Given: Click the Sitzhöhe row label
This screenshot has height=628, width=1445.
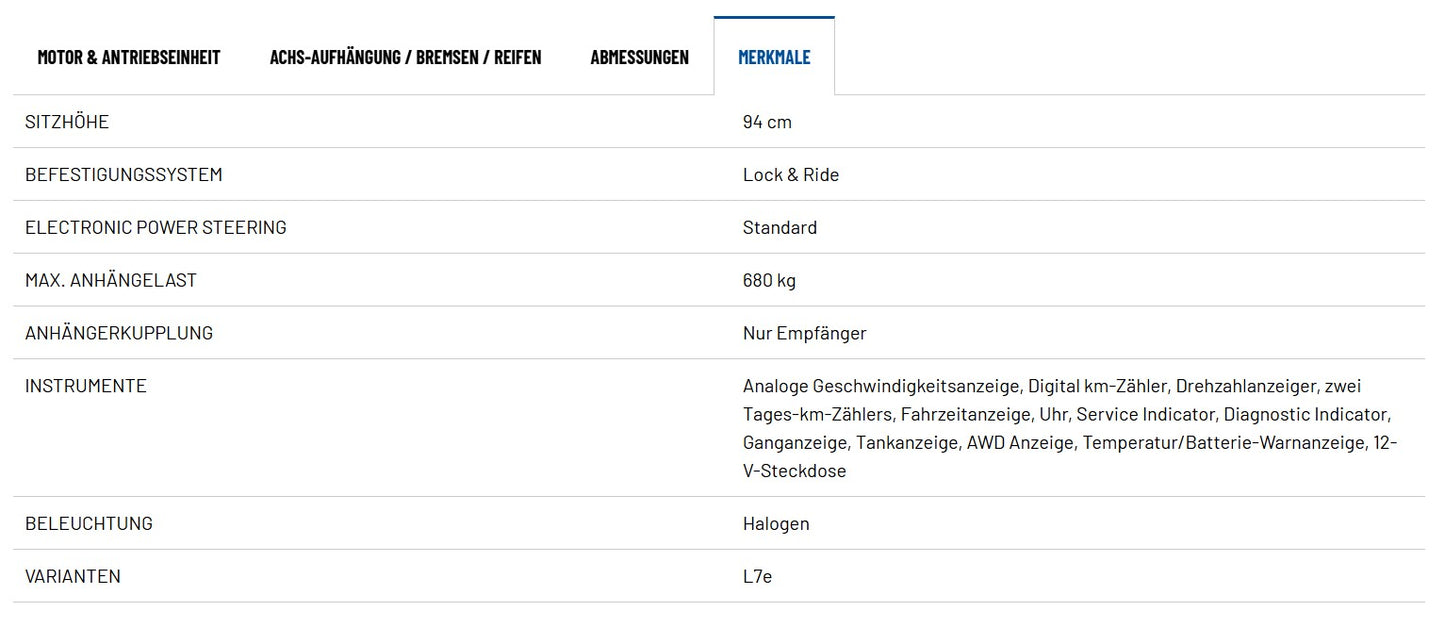Looking at the screenshot, I should click(x=67, y=122).
